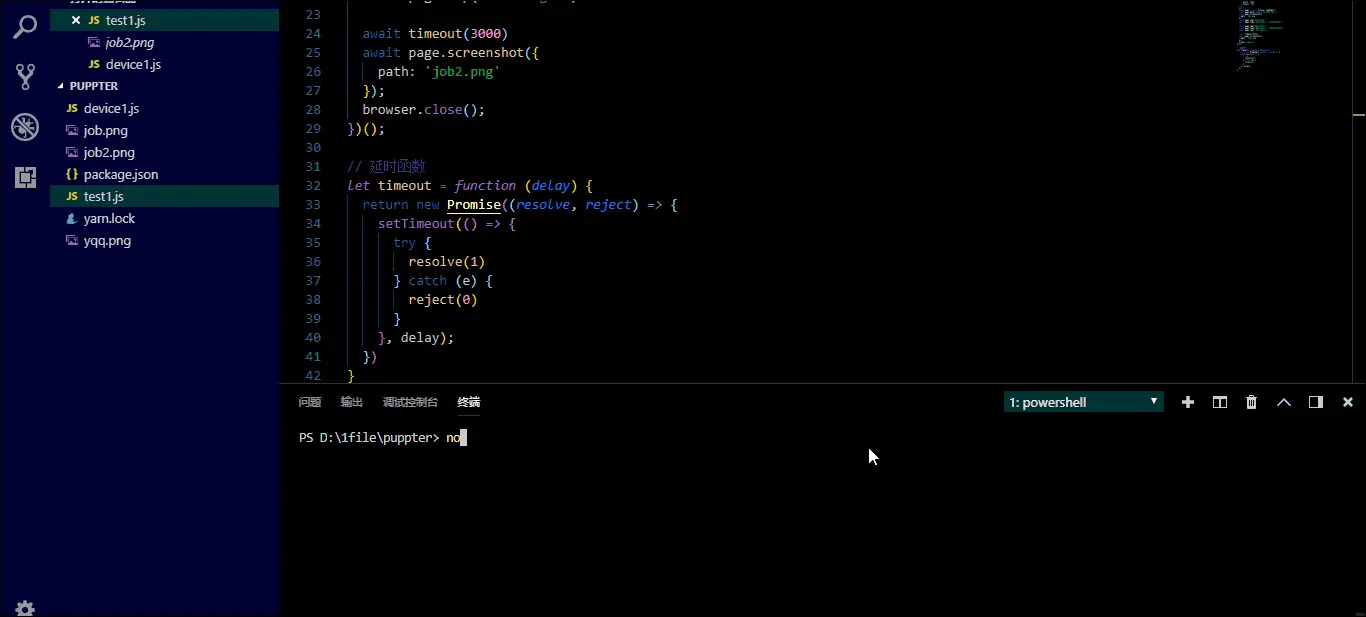Open the Source Control view
This screenshot has width=1366, height=617.
click(x=25, y=76)
